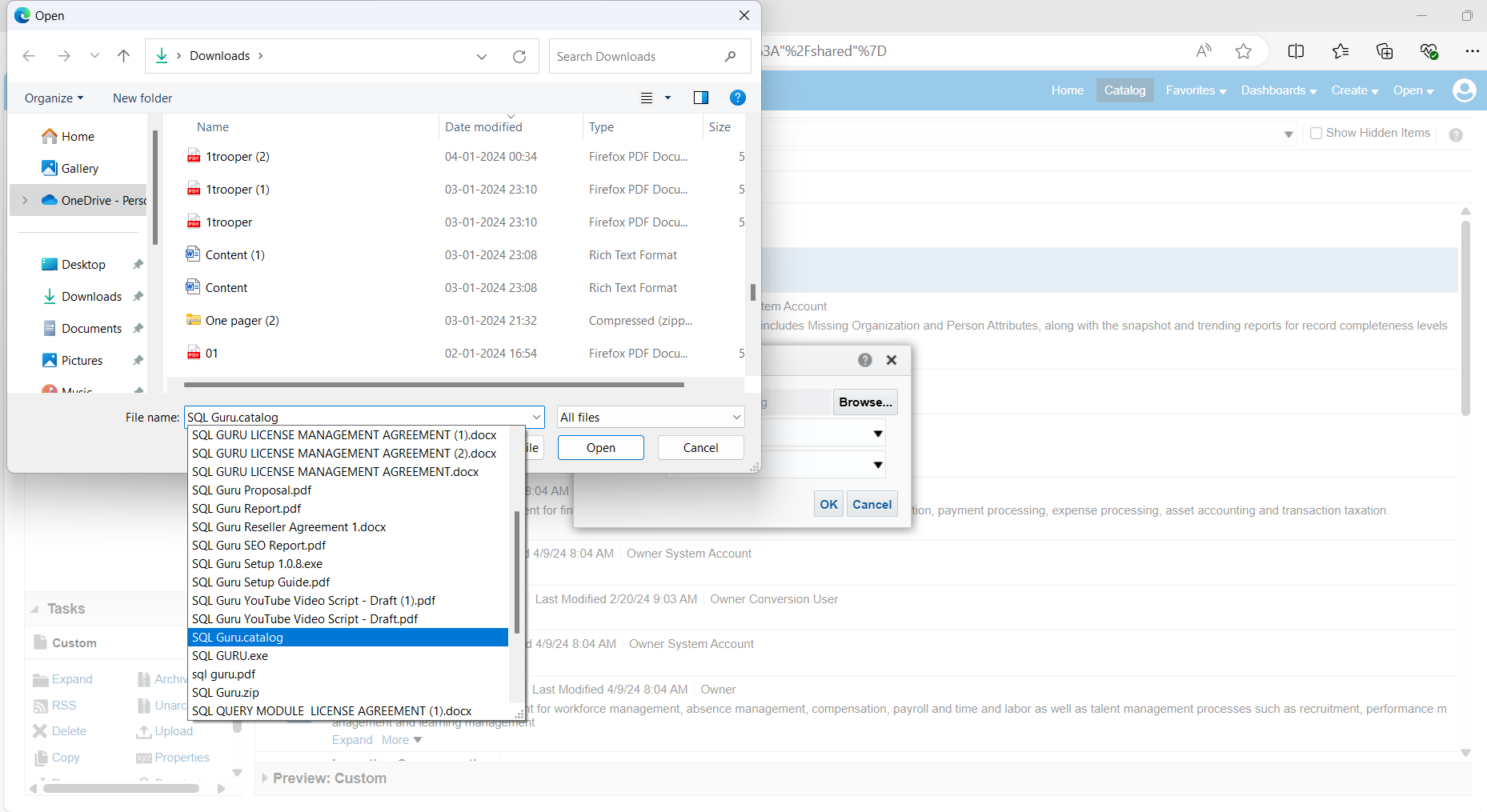1487x812 pixels.
Task: Click Browse... in the upload dialog
Action: pos(865,402)
